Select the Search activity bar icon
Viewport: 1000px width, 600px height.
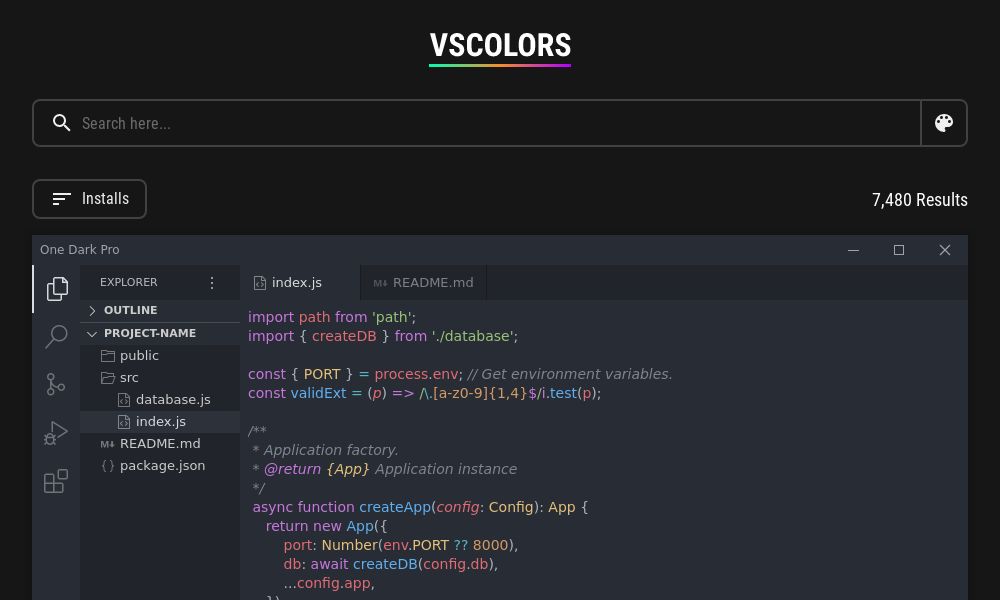[57, 336]
